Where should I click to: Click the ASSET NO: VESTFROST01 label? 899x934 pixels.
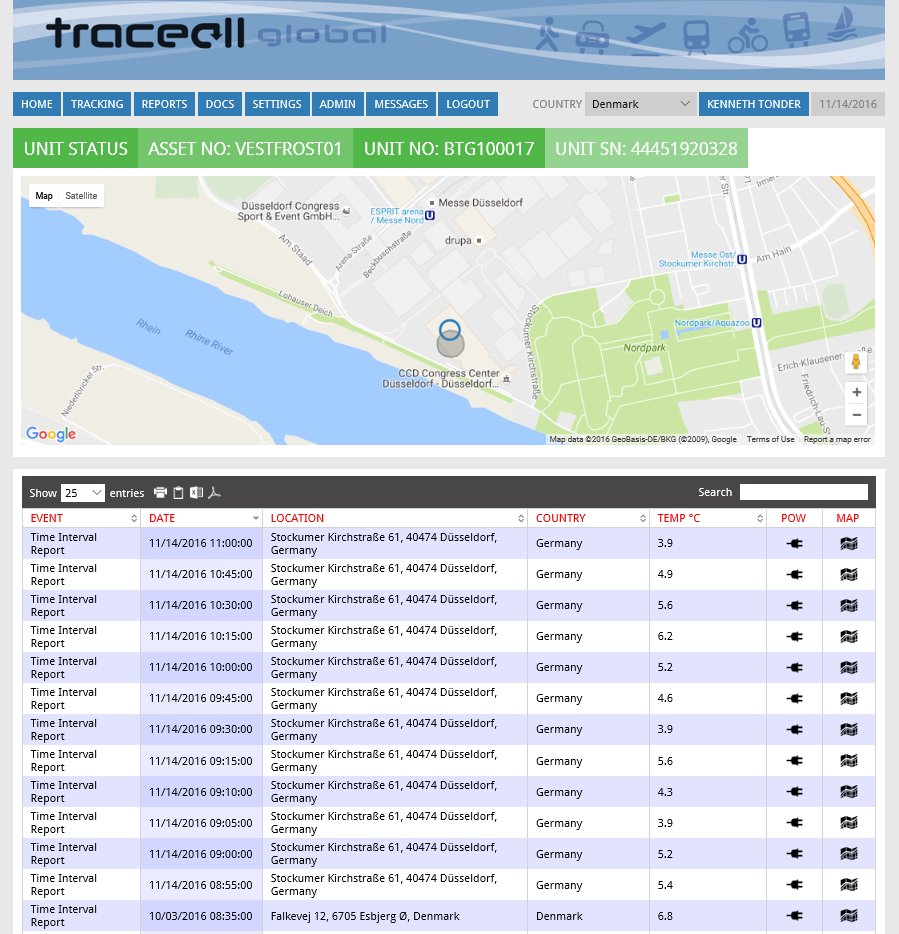[x=245, y=148]
